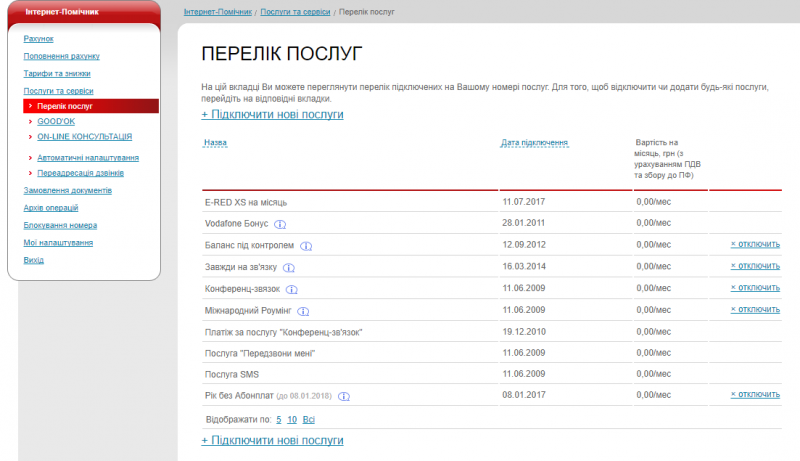Open Рахунок in the sidebar menu
Viewport: 800px width, 461px height.
tap(38, 38)
